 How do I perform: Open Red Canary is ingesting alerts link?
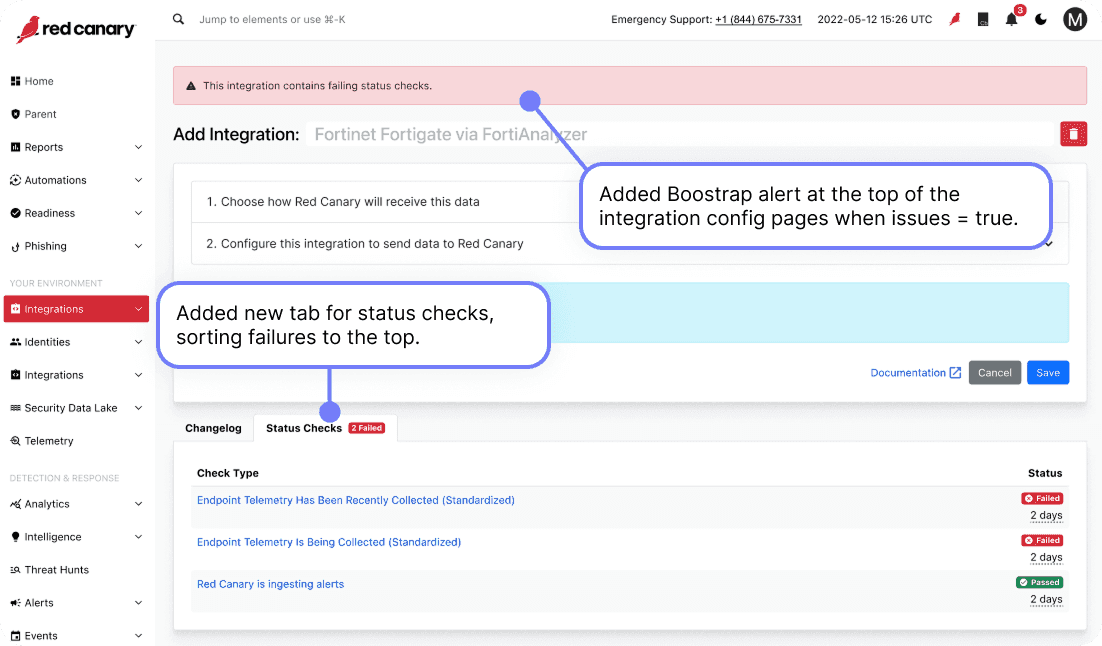tap(271, 584)
